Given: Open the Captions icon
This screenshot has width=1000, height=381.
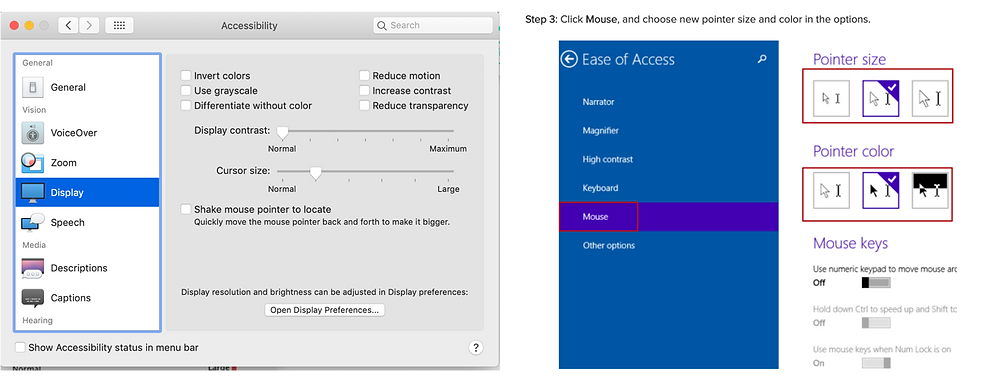Looking at the screenshot, I should point(33,297).
